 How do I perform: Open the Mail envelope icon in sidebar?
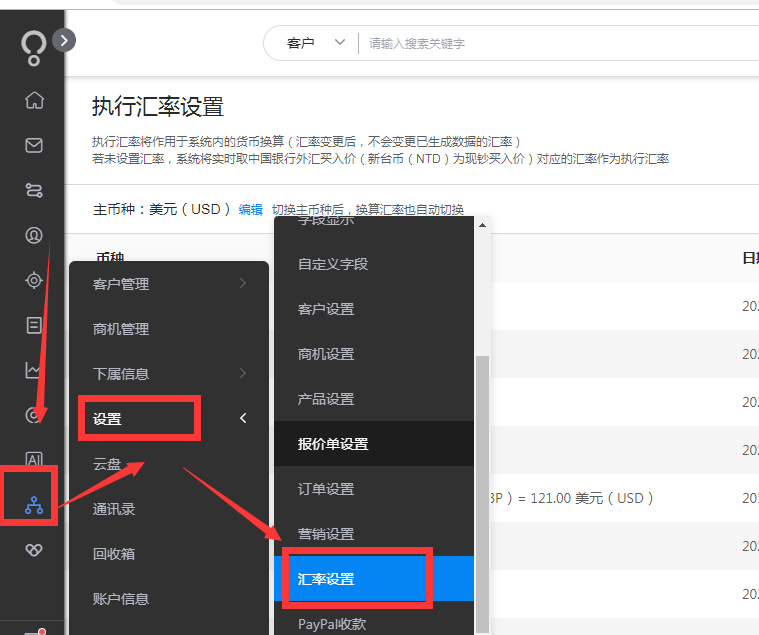coord(34,145)
